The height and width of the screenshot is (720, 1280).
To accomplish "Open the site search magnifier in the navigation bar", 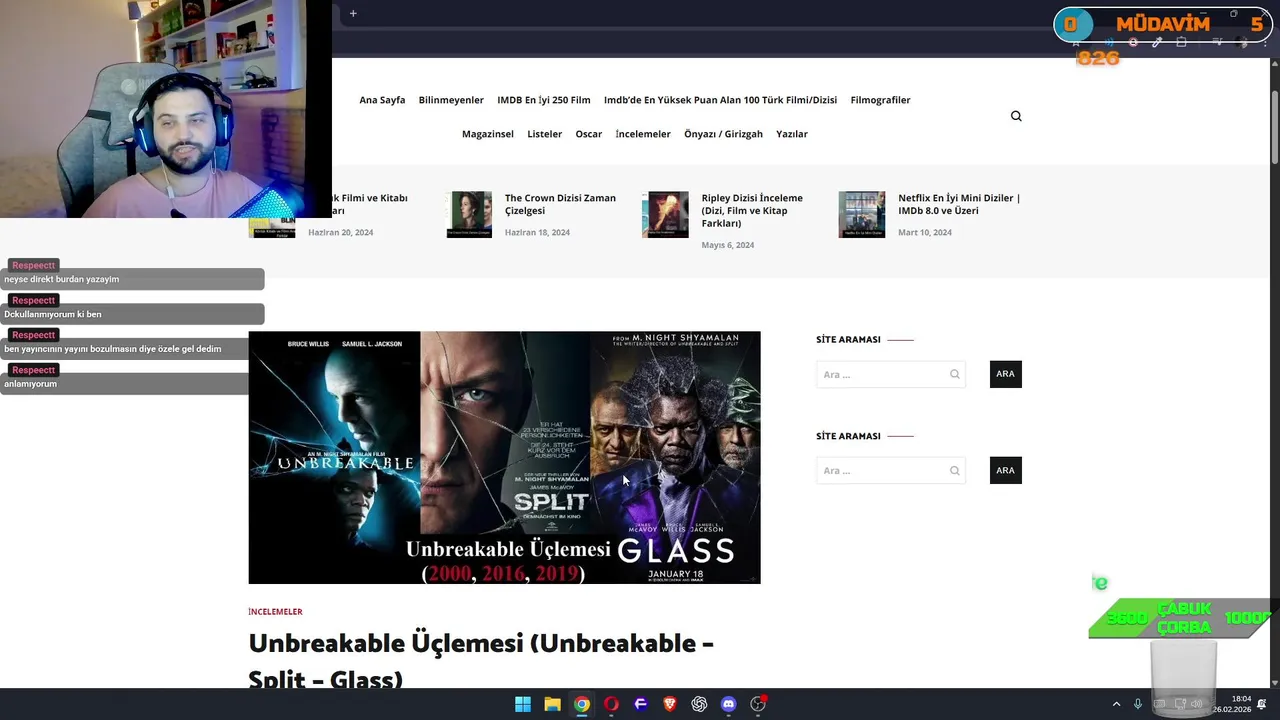I will 1016,116.
